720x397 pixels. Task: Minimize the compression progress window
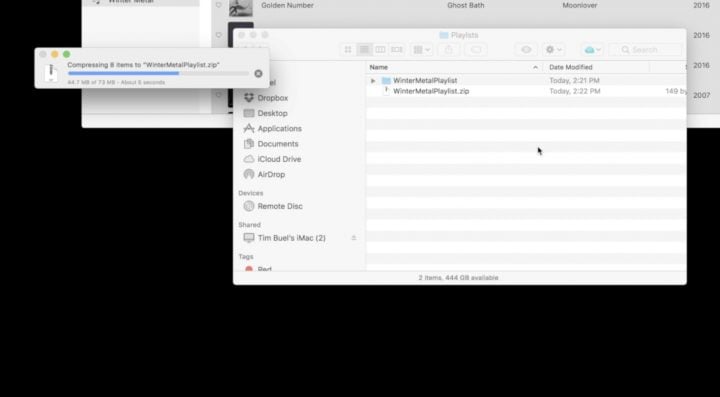[55, 54]
